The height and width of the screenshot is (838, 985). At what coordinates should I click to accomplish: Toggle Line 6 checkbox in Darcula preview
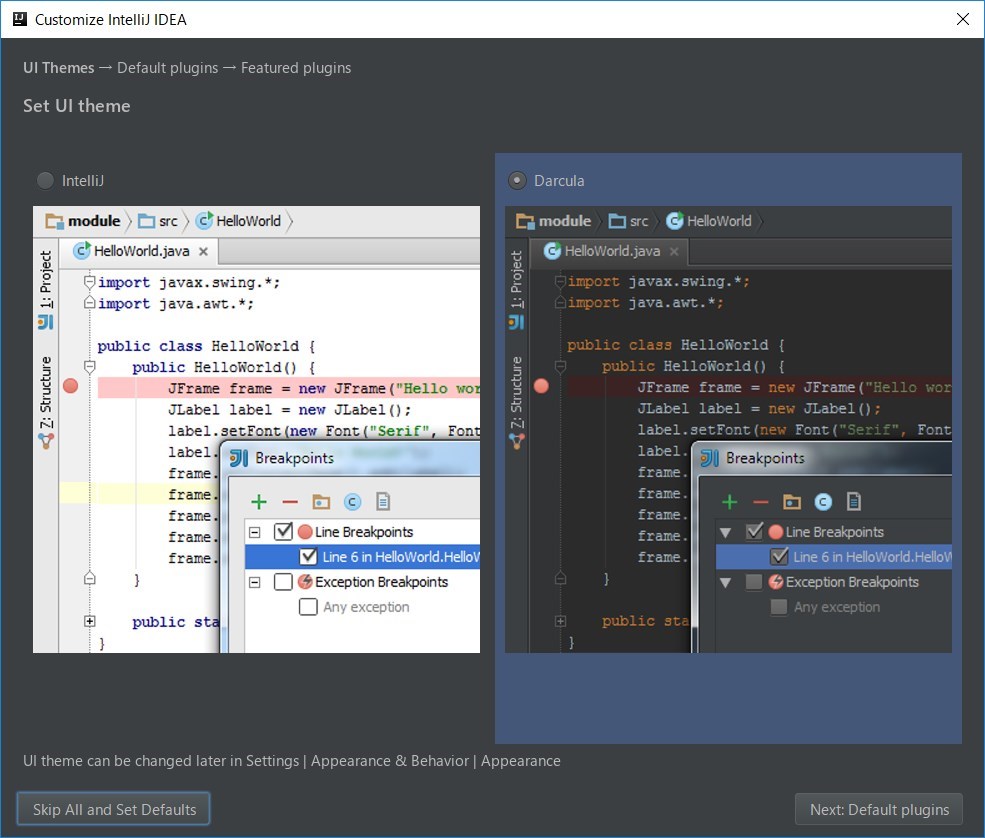click(779, 557)
